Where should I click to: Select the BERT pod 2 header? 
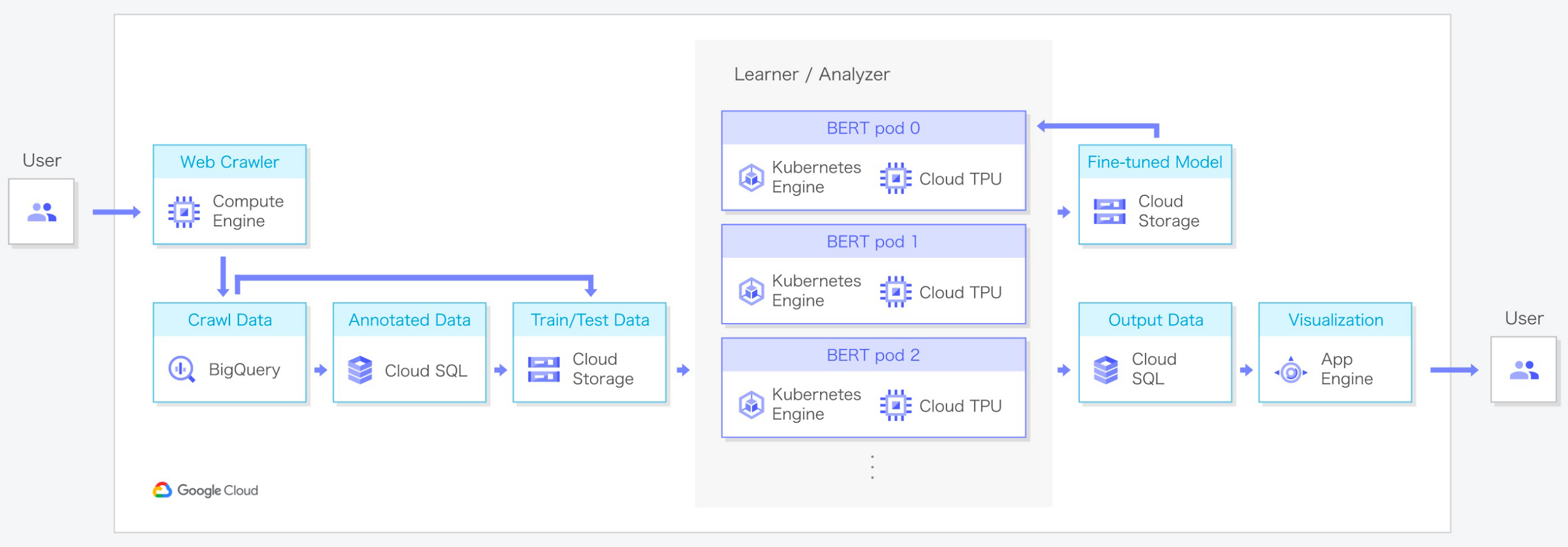pyautogui.click(x=873, y=355)
